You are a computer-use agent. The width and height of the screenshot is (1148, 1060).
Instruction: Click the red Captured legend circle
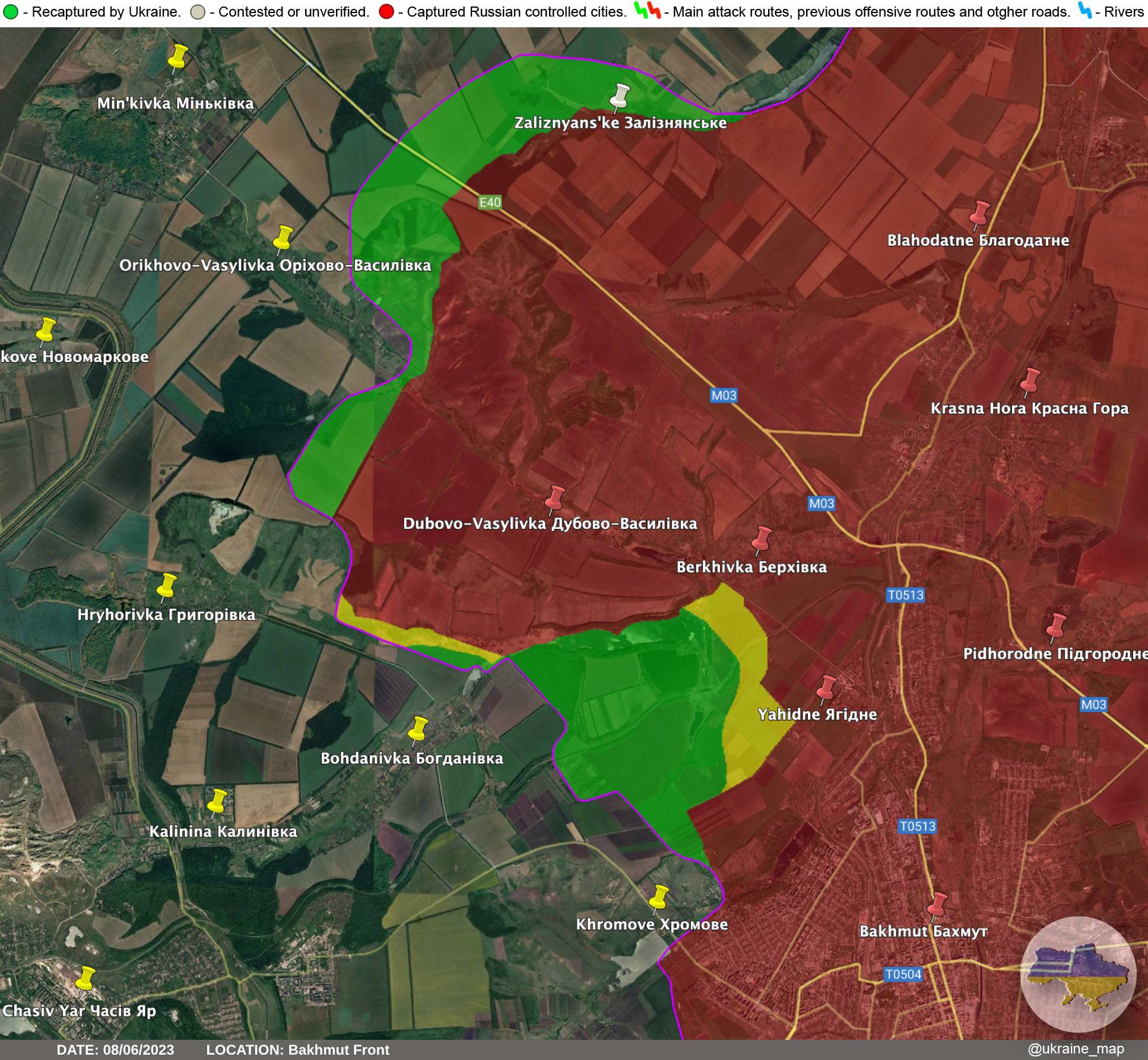coord(386,12)
